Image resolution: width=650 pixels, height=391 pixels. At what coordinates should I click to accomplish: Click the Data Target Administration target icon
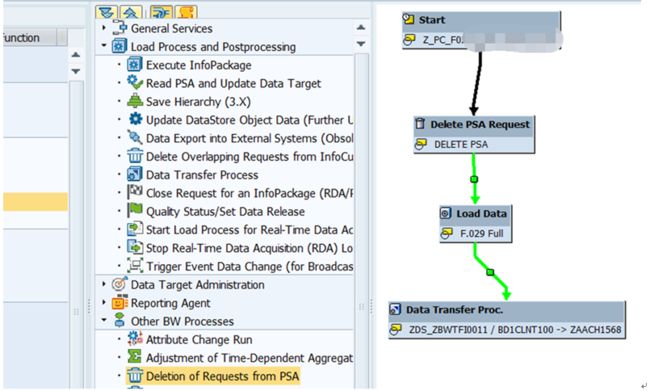click(119, 284)
